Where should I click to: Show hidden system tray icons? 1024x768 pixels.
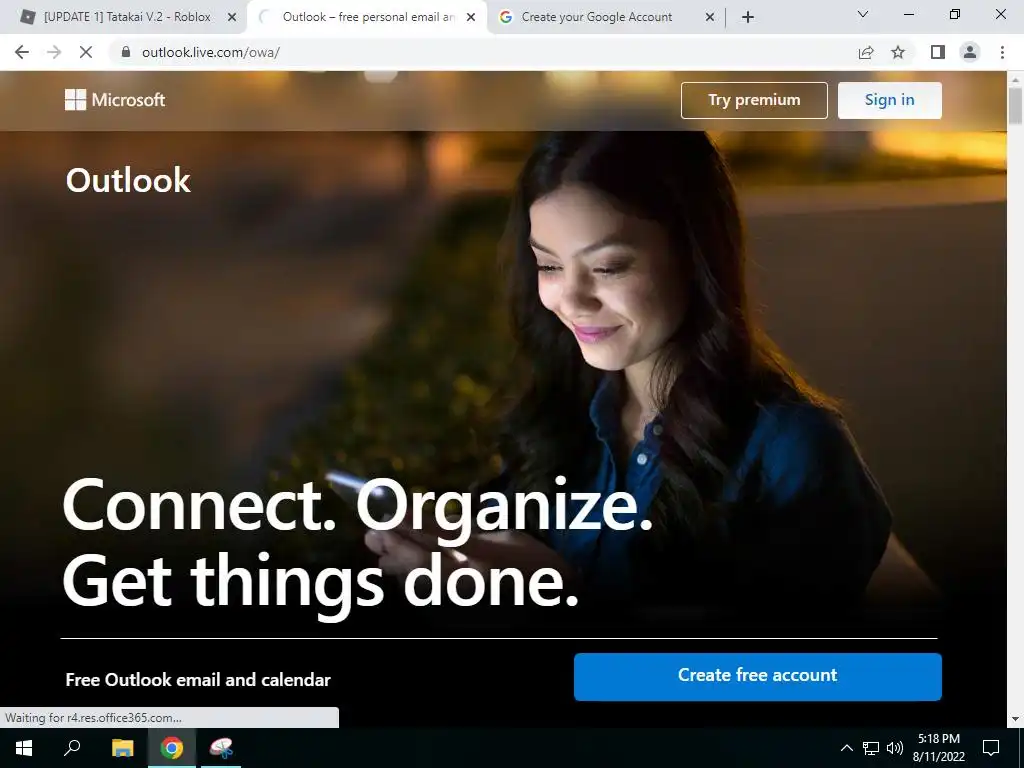point(846,748)
